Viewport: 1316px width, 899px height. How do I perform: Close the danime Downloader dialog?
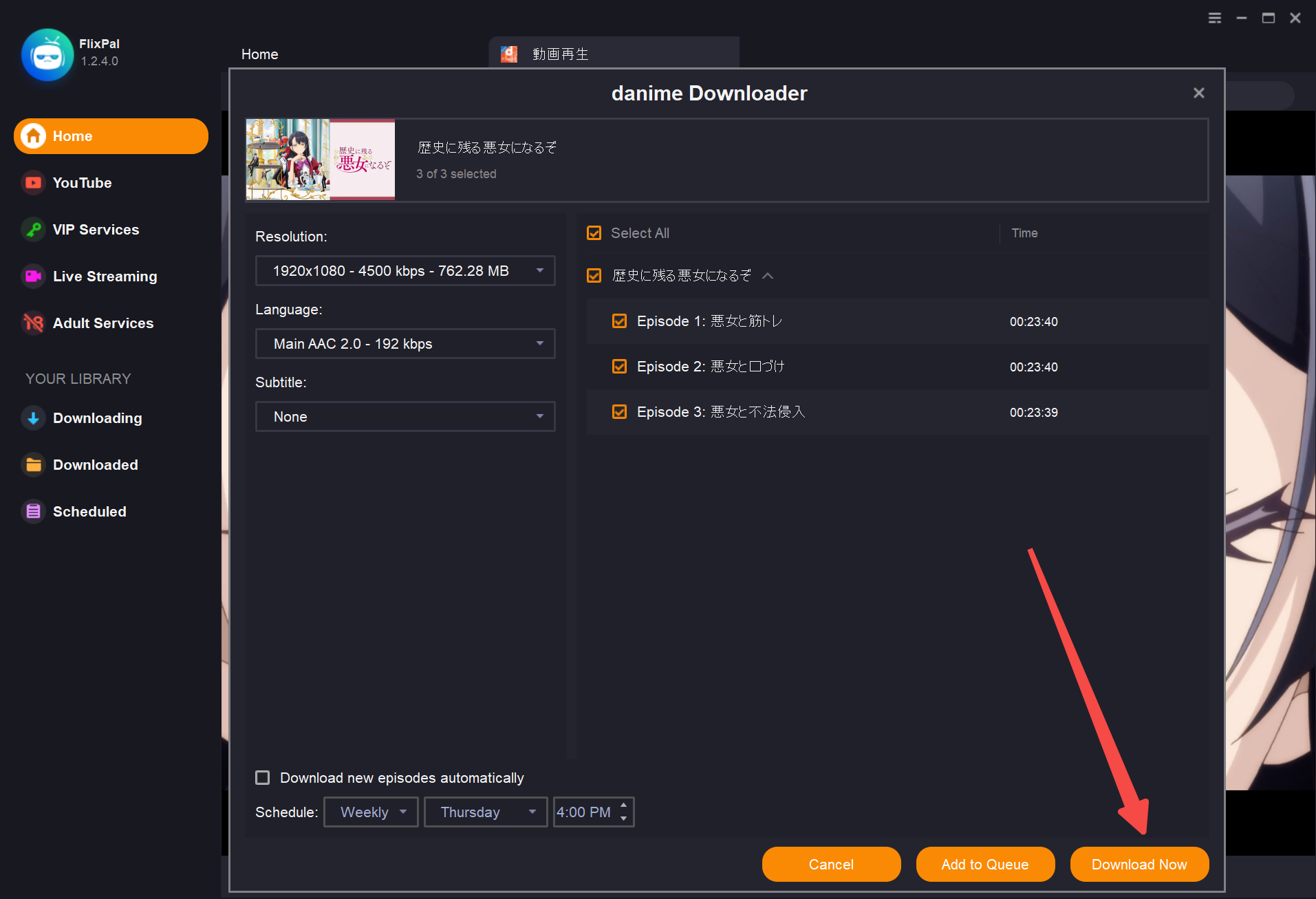(1199, 93)
